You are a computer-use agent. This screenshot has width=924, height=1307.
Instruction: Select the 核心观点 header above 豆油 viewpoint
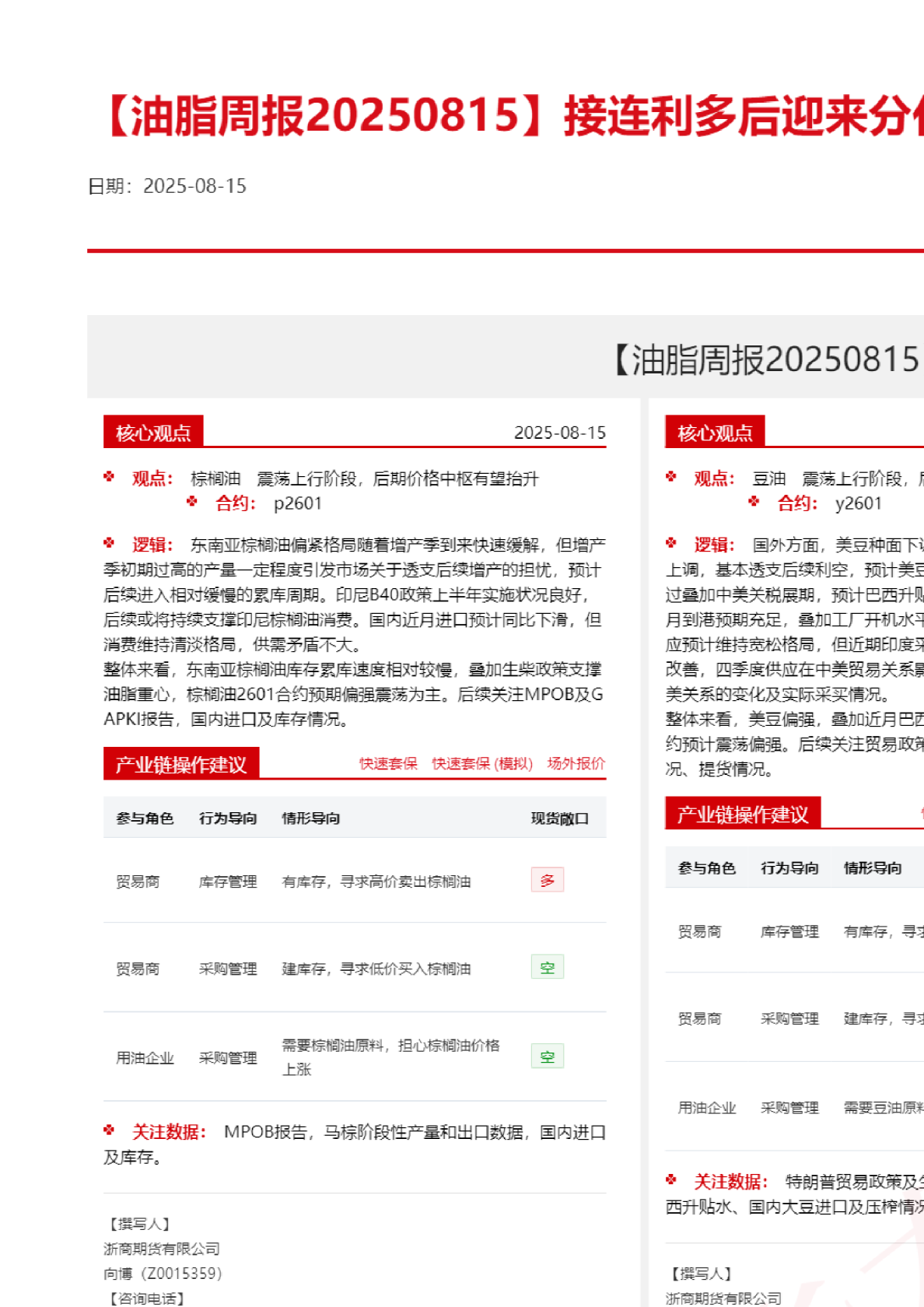coord(715,433)
